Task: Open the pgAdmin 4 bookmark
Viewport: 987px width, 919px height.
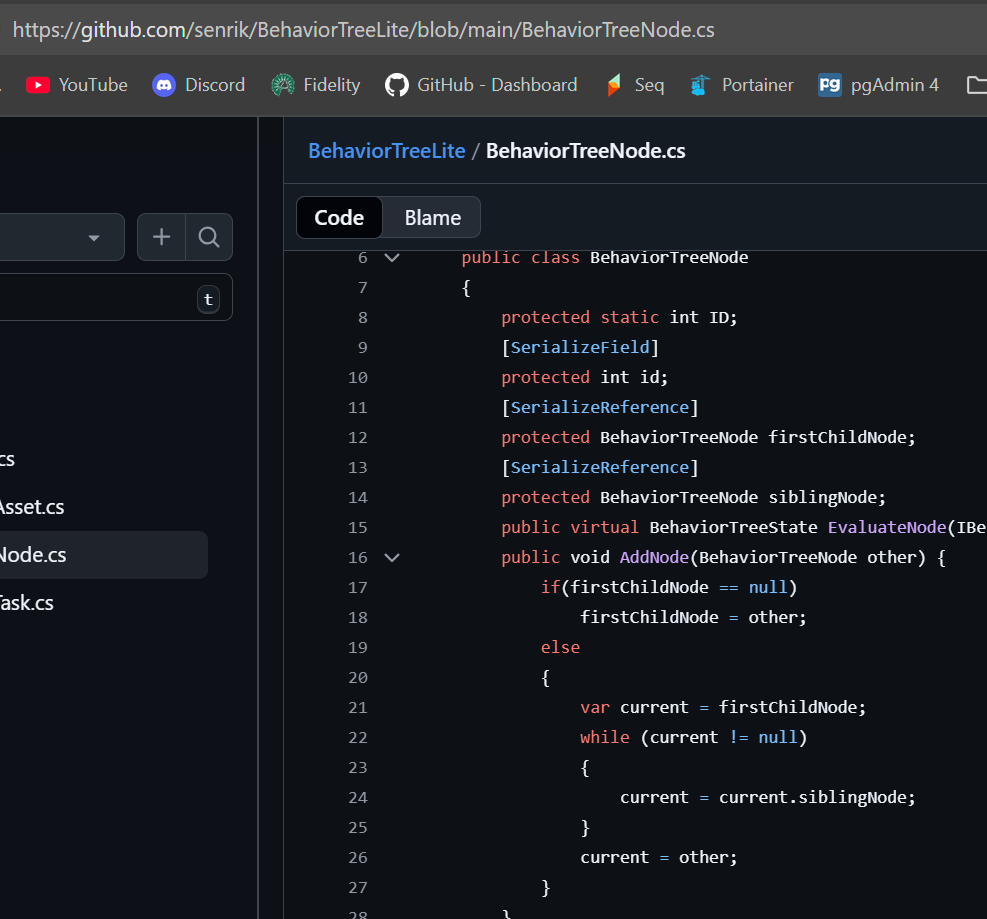Action: [878, 85]
